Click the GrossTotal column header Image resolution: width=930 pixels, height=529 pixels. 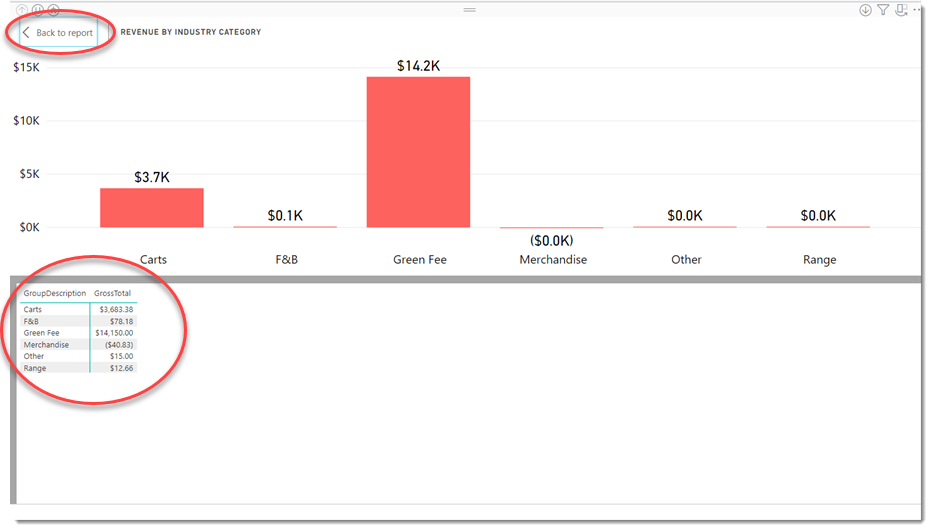click(x=112, y=293)
